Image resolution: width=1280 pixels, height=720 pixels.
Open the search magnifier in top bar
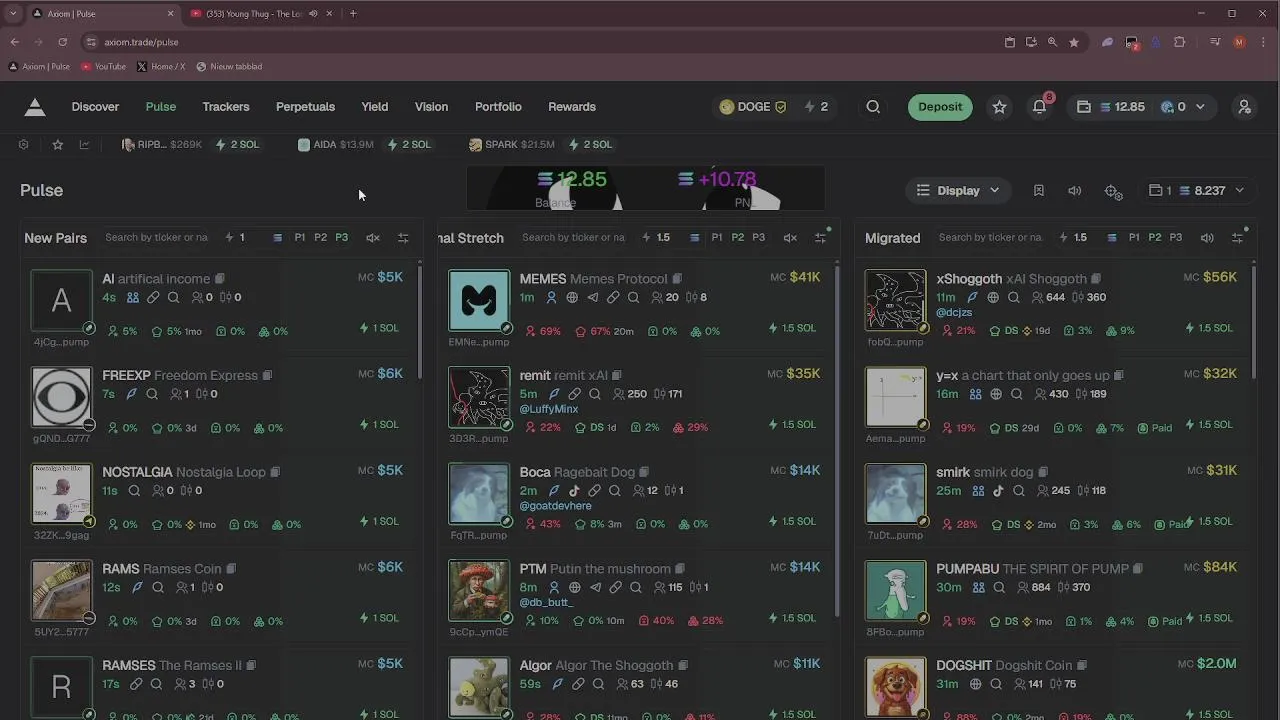coord(873,107)
